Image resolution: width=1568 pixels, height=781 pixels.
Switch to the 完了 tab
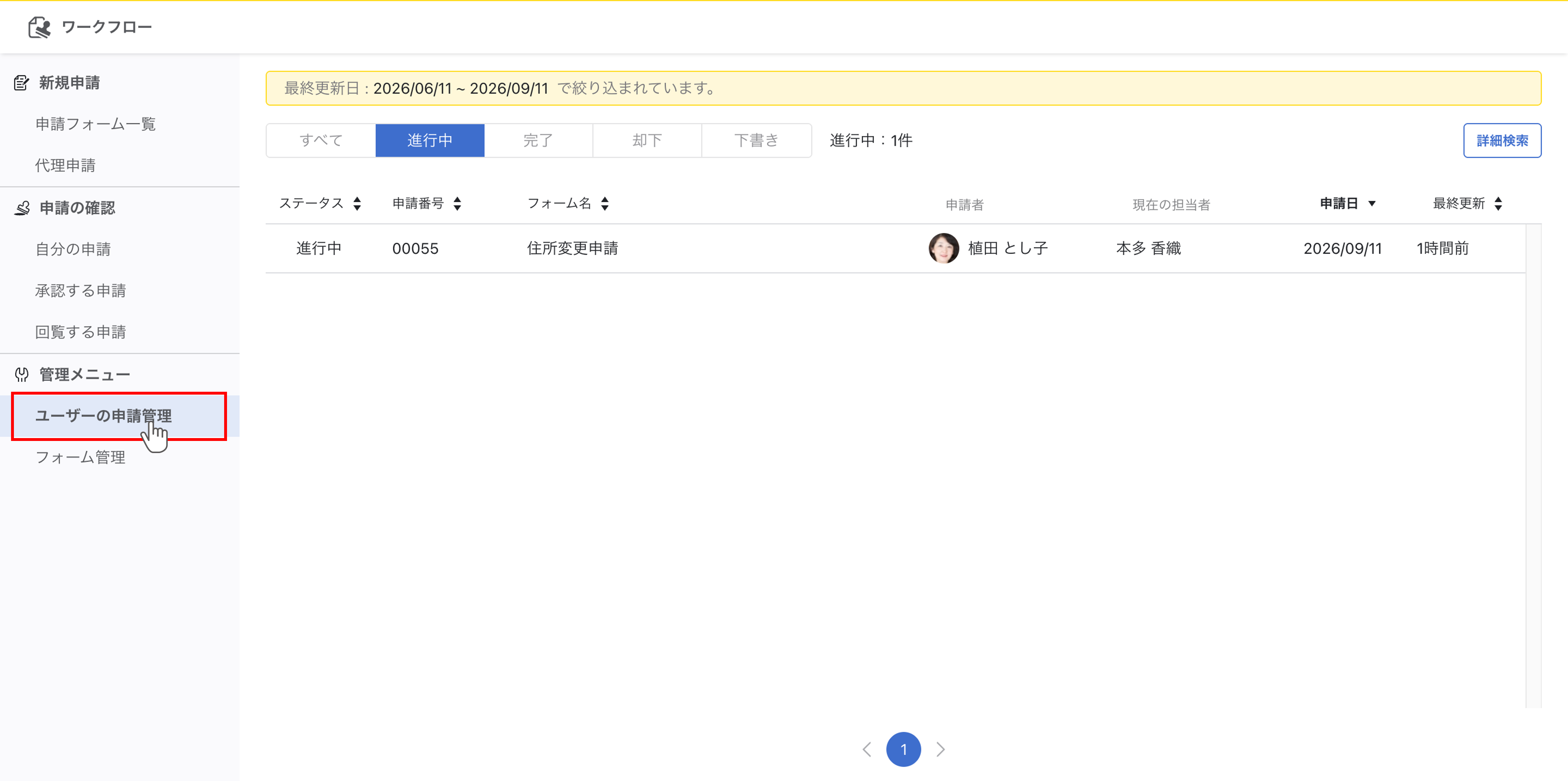(x=539, y=140)
